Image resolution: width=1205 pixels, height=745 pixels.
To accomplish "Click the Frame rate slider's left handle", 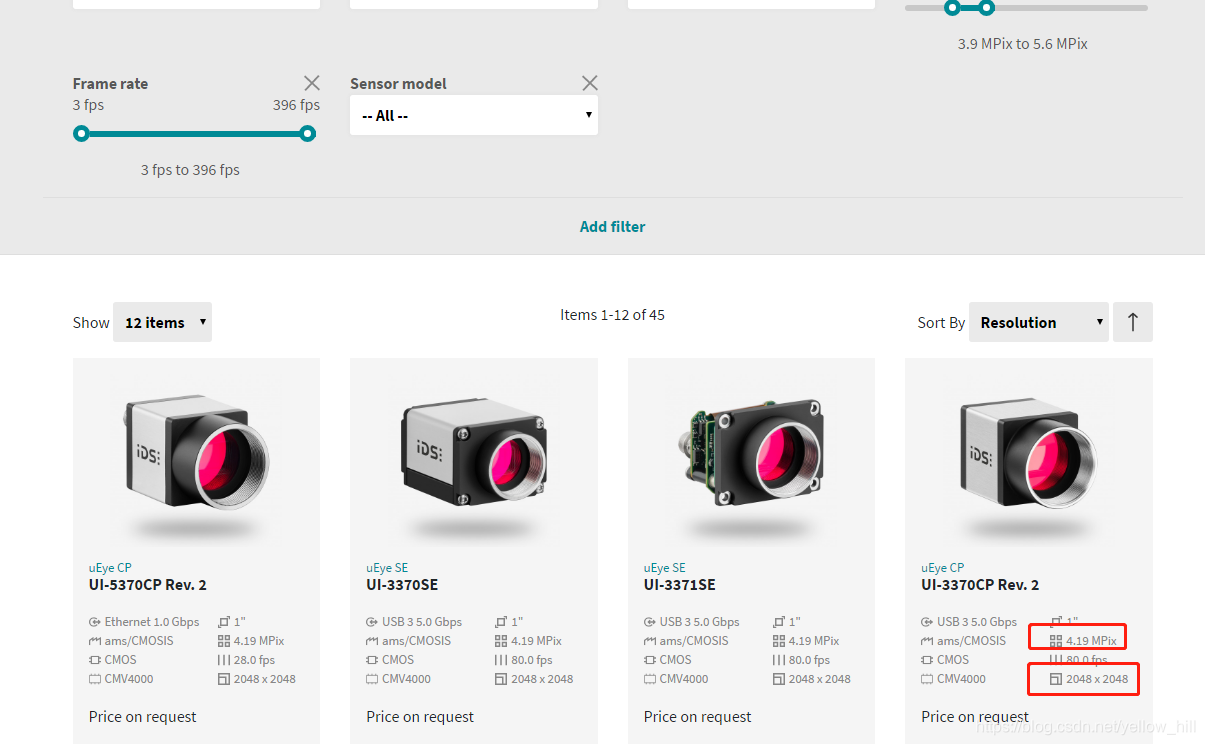I will 81,133.
